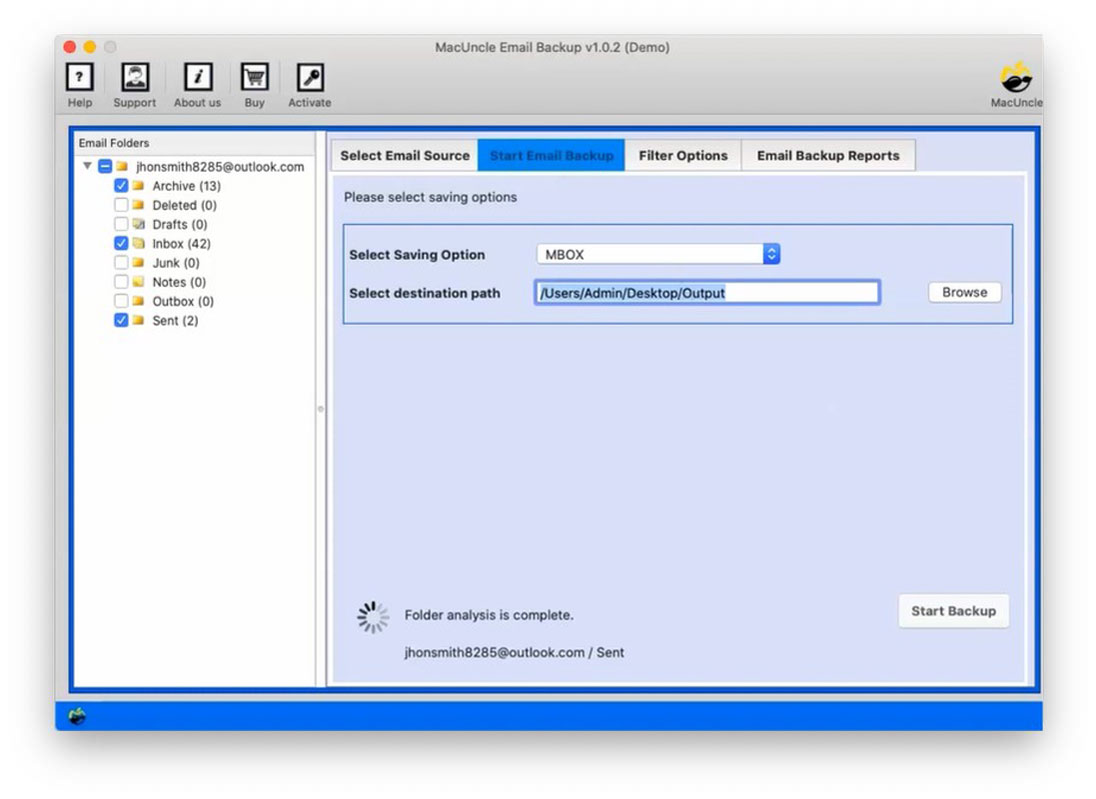The image size is (1096, 799).
Task: Open the Email Backup Reports tab
Action: pyautogui.click(x=827, y=155)
